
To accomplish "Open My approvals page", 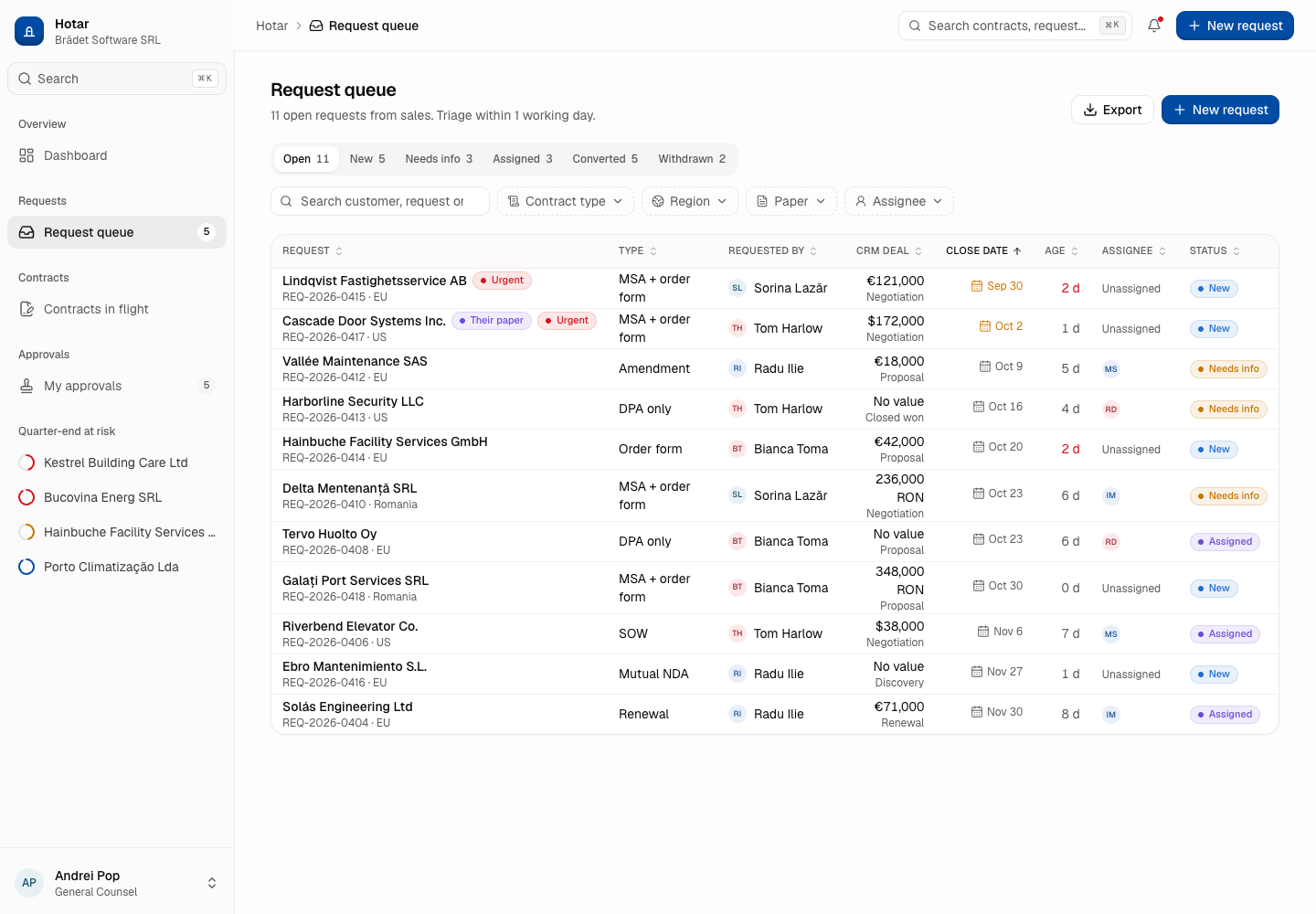I will click(117, 386).
